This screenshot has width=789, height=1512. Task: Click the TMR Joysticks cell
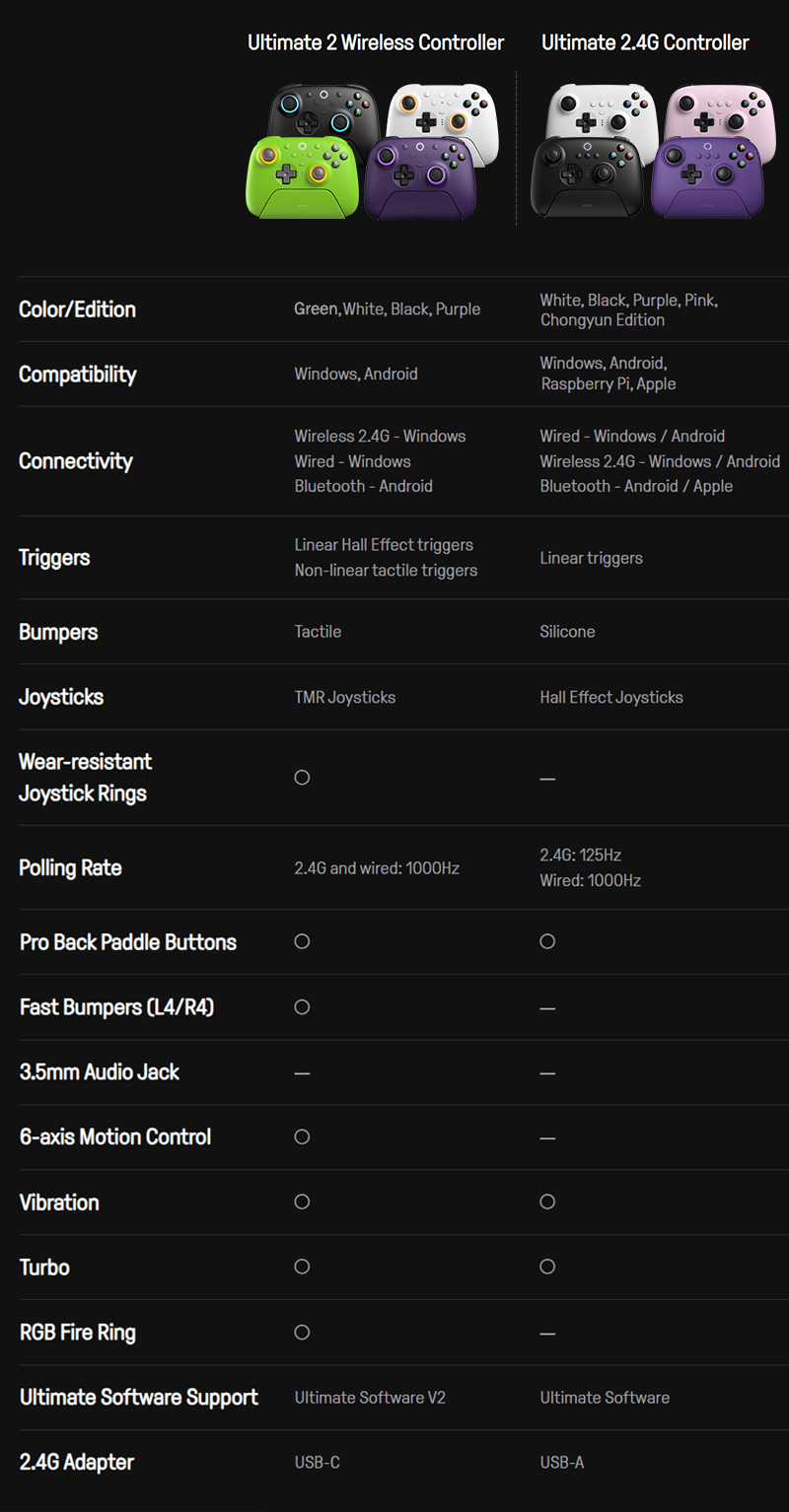(x=345, y=698)
